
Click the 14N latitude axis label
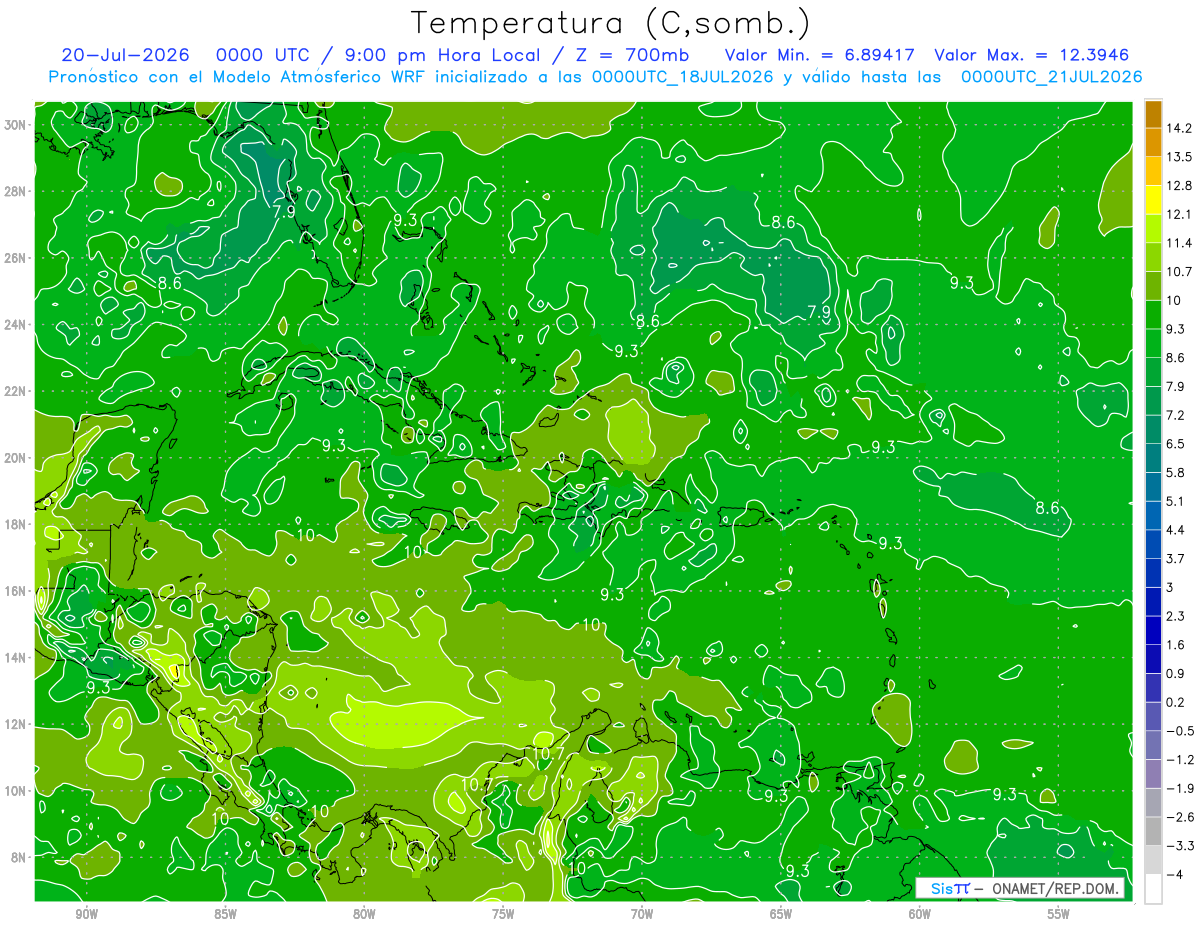[15, 657]
